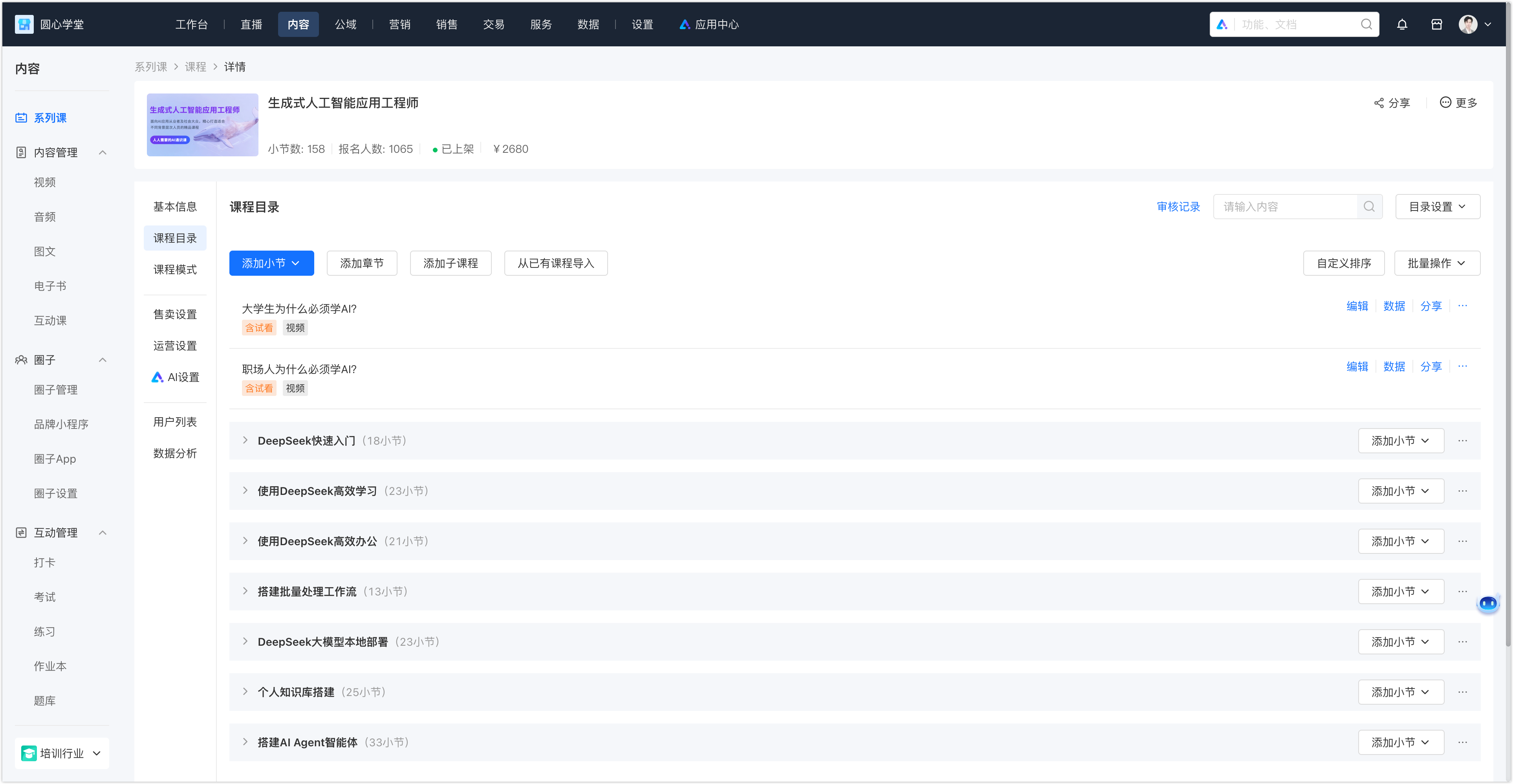This screenshot has width=1513, height=784.
Task: Click the notification bell icon
Action: tap(1401, 25)
